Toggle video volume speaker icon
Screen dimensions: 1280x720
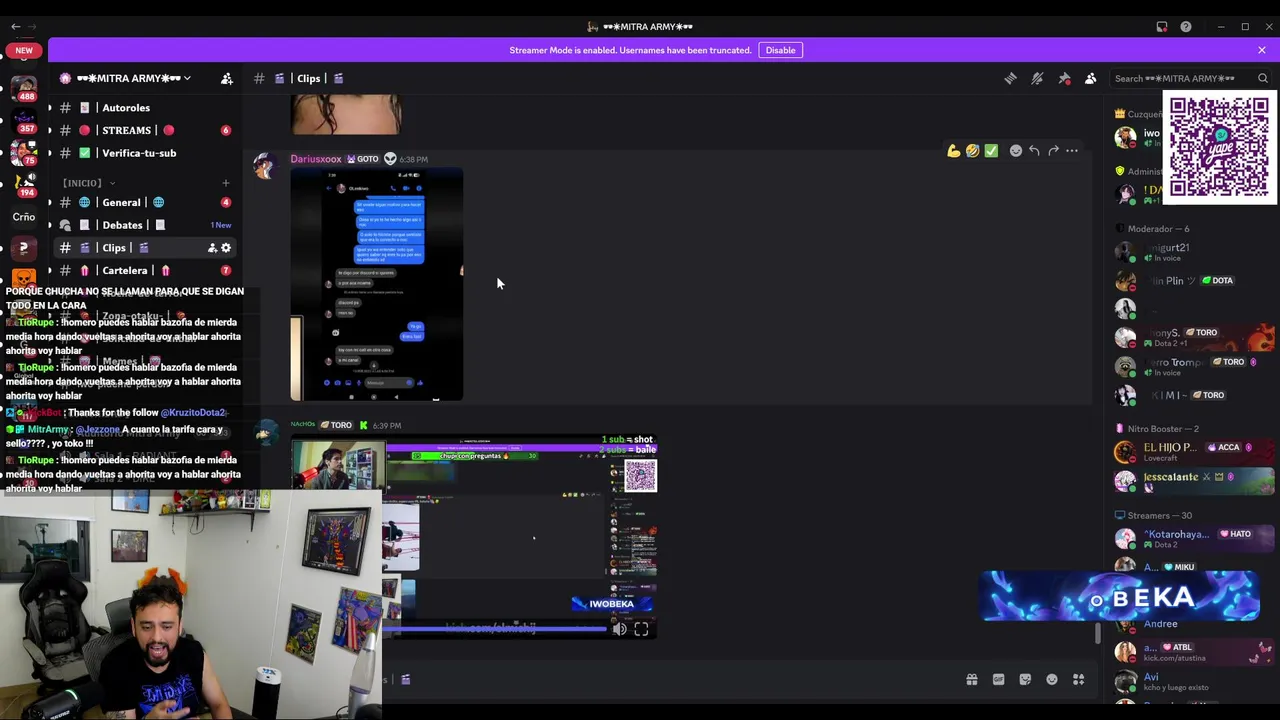tap(619, 629)
